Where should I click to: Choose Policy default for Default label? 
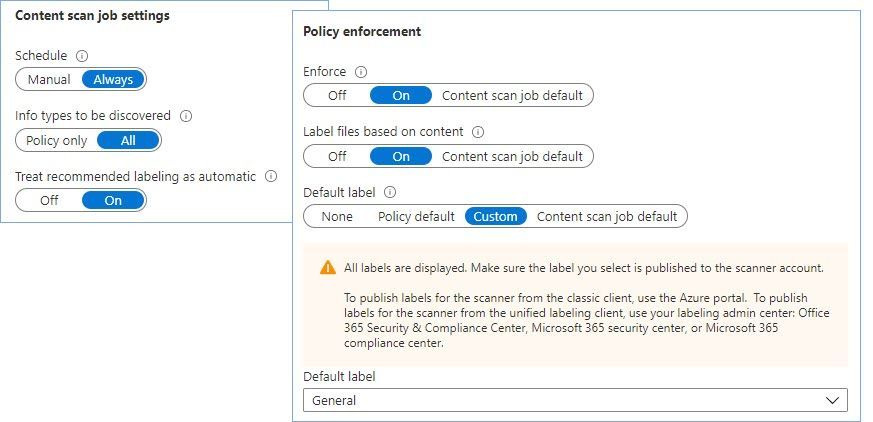416,216
